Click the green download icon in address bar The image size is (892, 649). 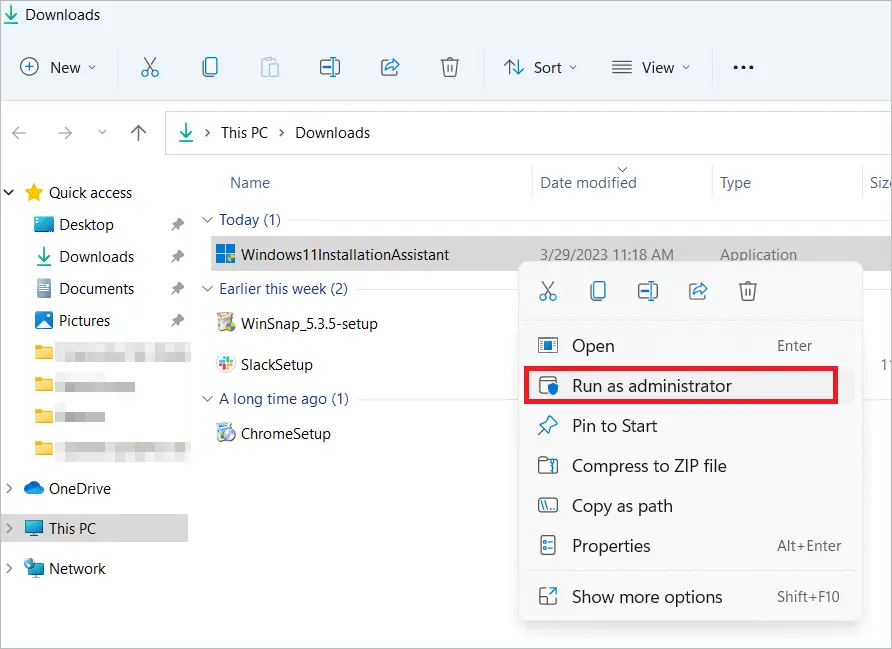pos(185,133)
